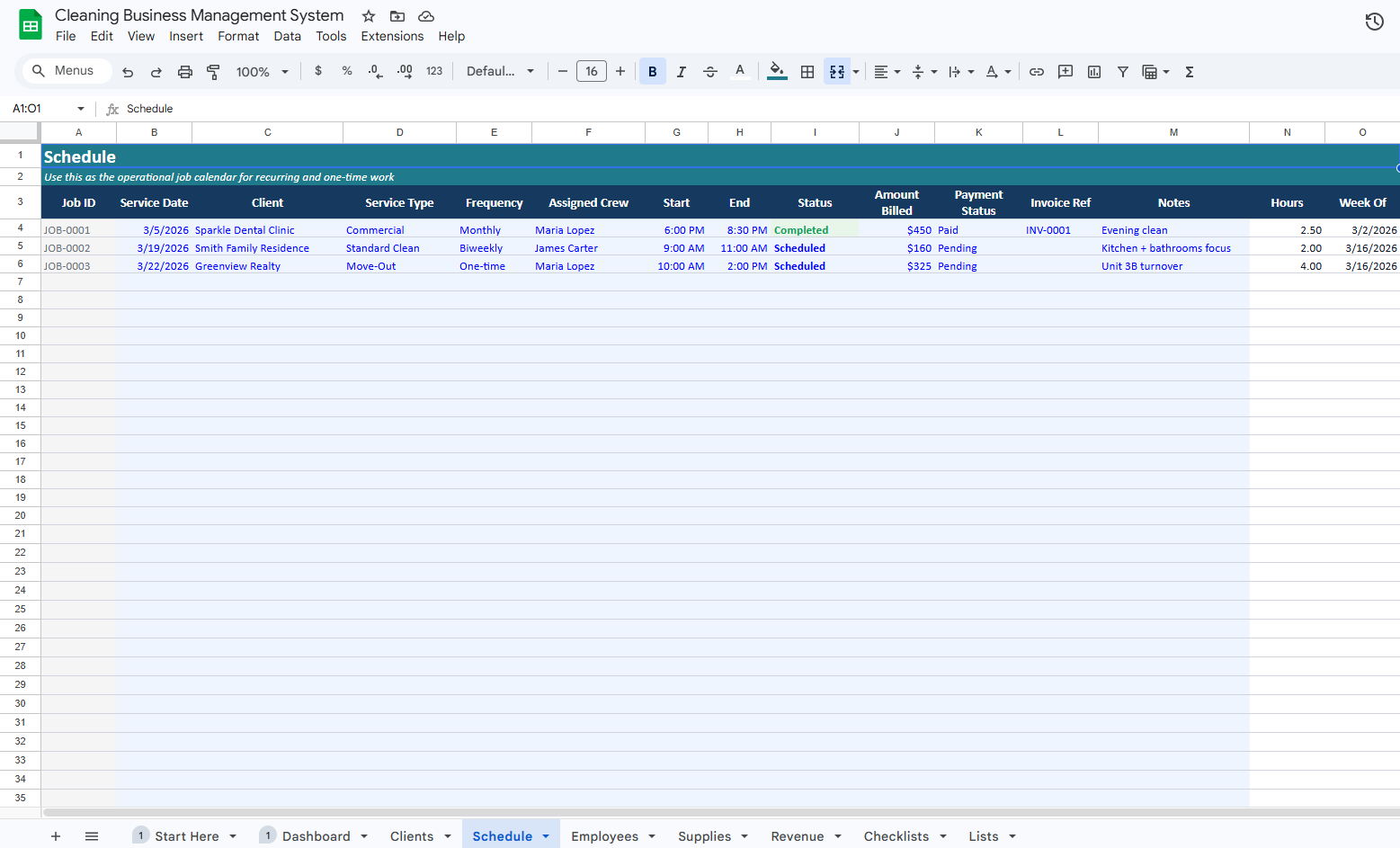Show all sheets list
1400x848 pixels.
[92, 836]
